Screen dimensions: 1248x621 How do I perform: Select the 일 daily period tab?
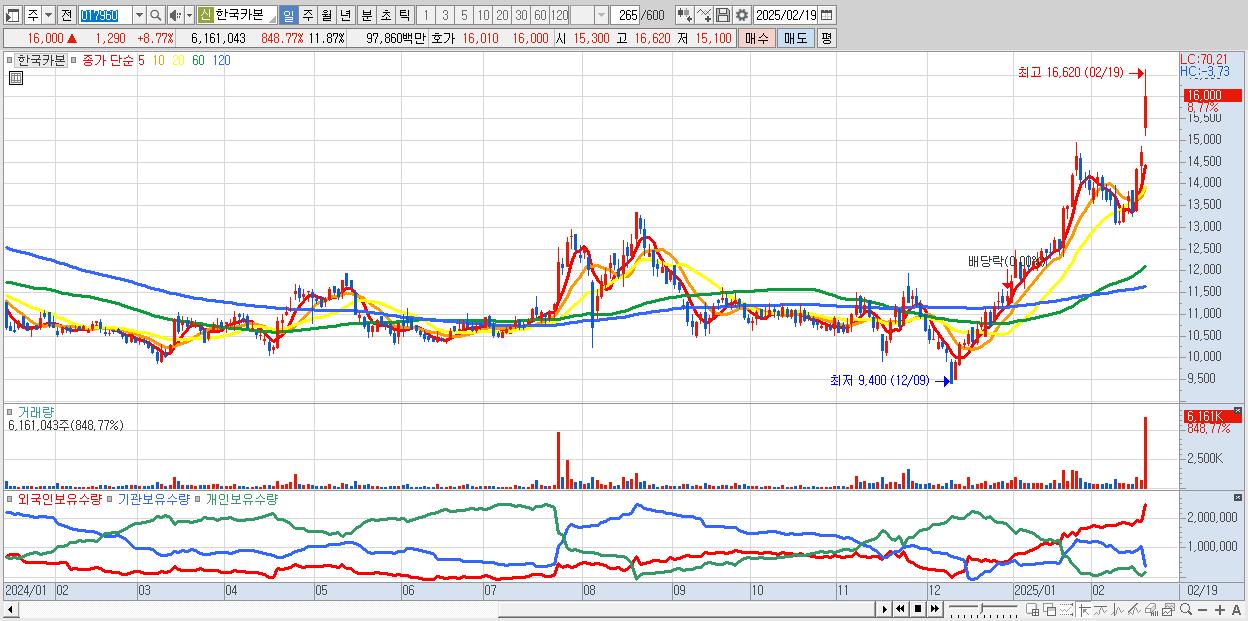[x=288, y=15]
